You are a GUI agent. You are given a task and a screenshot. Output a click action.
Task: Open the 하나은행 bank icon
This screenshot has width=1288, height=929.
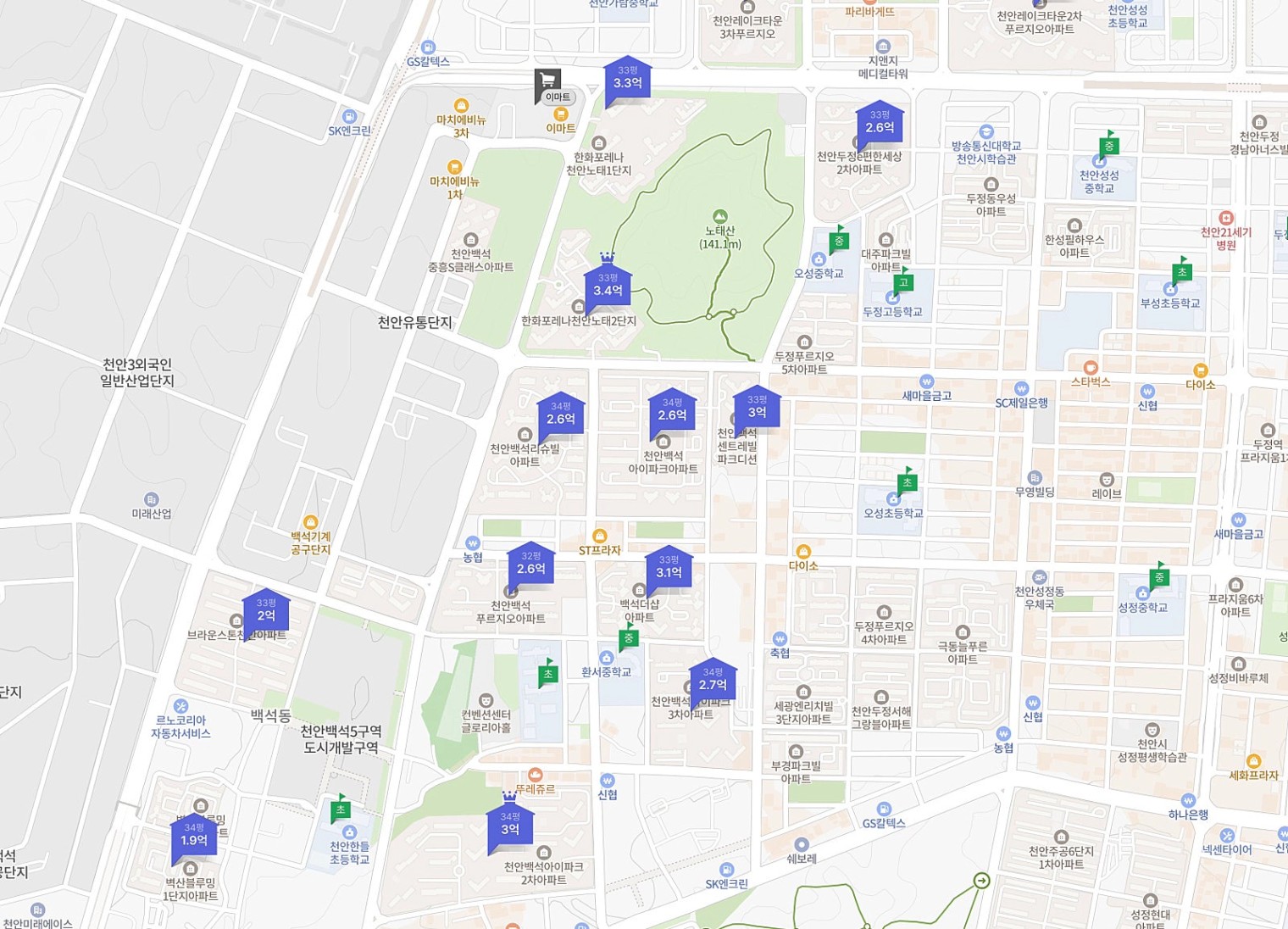(x=1188, y=800)
